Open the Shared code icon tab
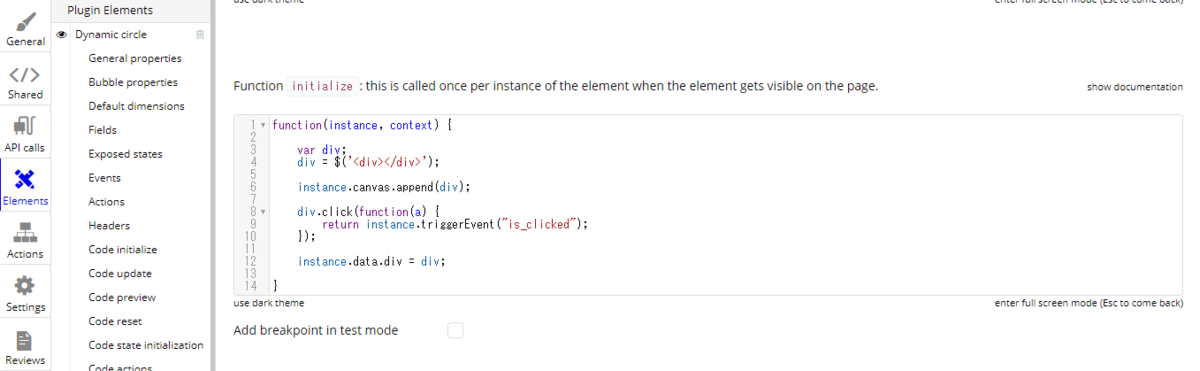This screenshot has width=1200, height=371. (x=25, y=81)
